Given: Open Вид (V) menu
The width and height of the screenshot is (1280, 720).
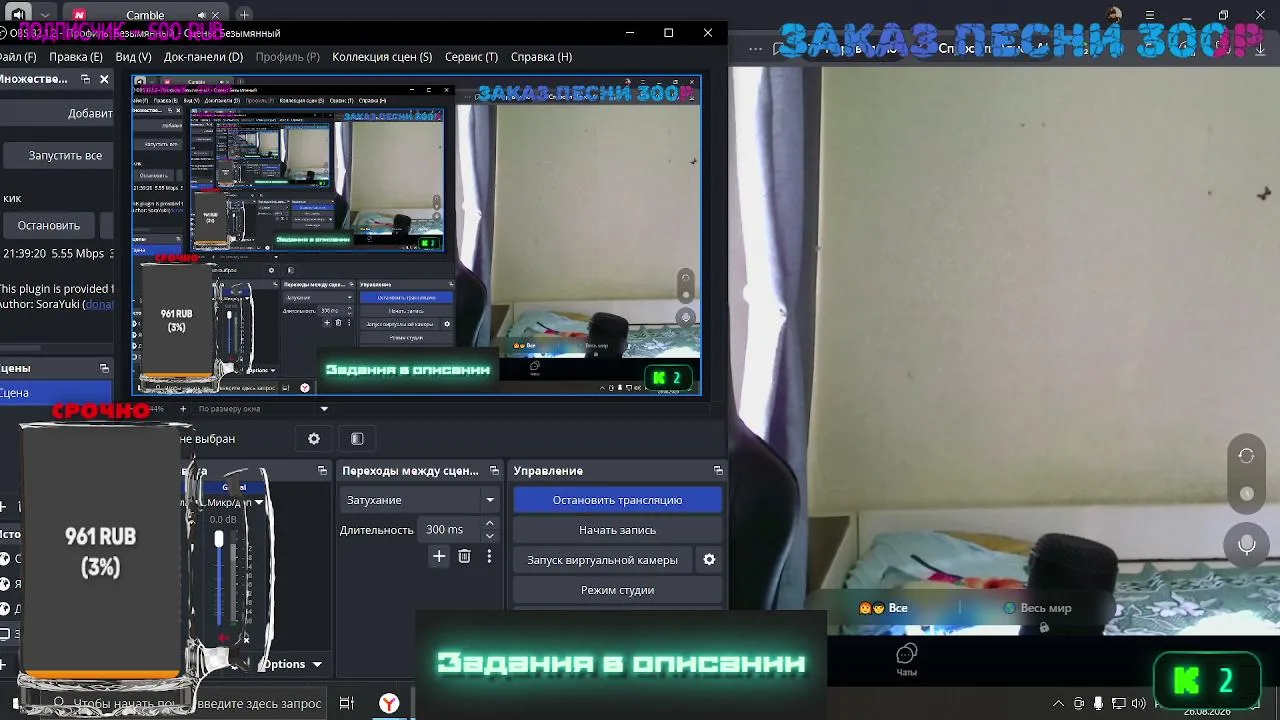Looking at the screenshot, I should tap(133, 57).
